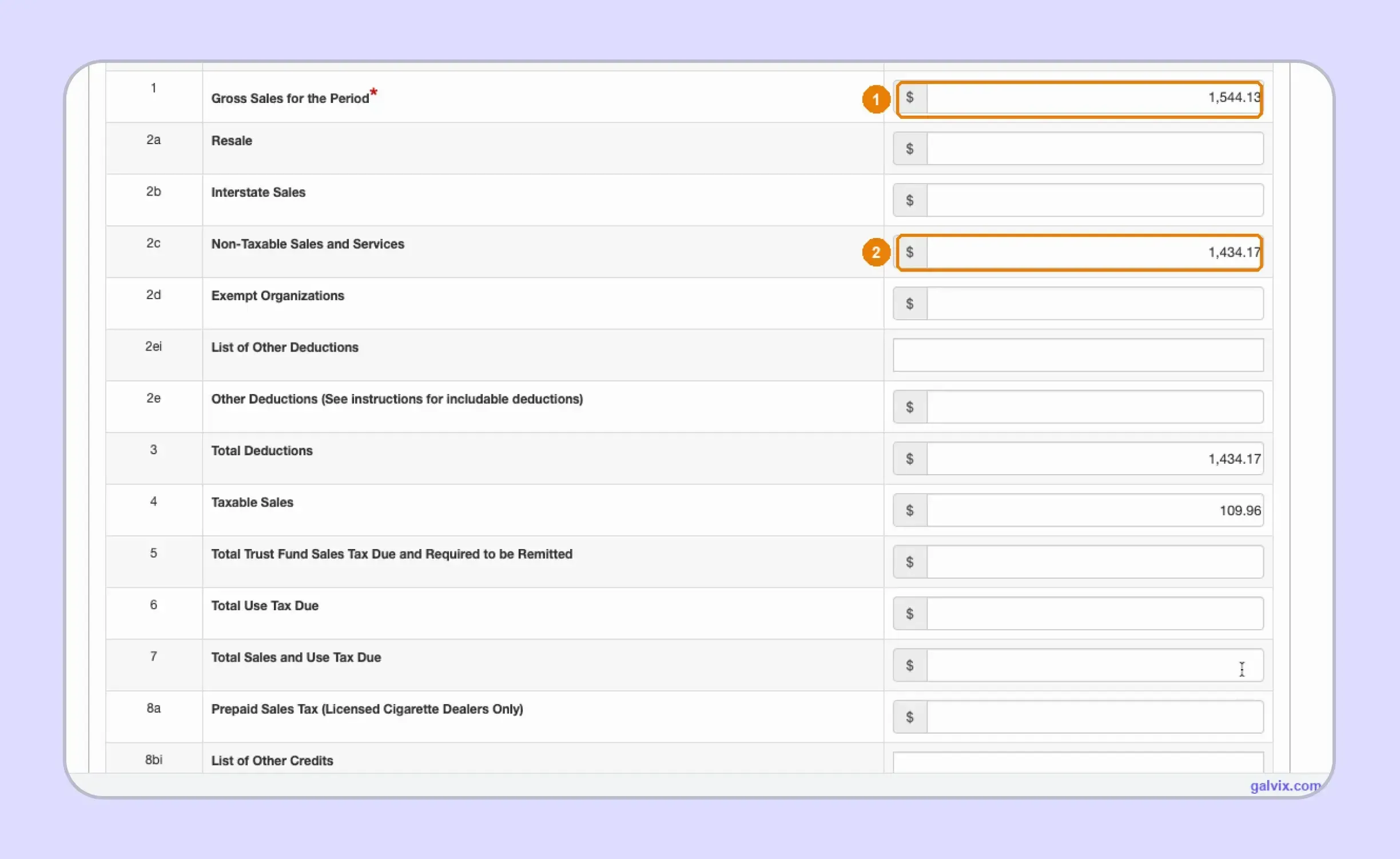Click the Other Deductions amount field
Image resolution: width=1400 pixels, height=859 pixels.
pyautogui.click(x=1094, y=407)
